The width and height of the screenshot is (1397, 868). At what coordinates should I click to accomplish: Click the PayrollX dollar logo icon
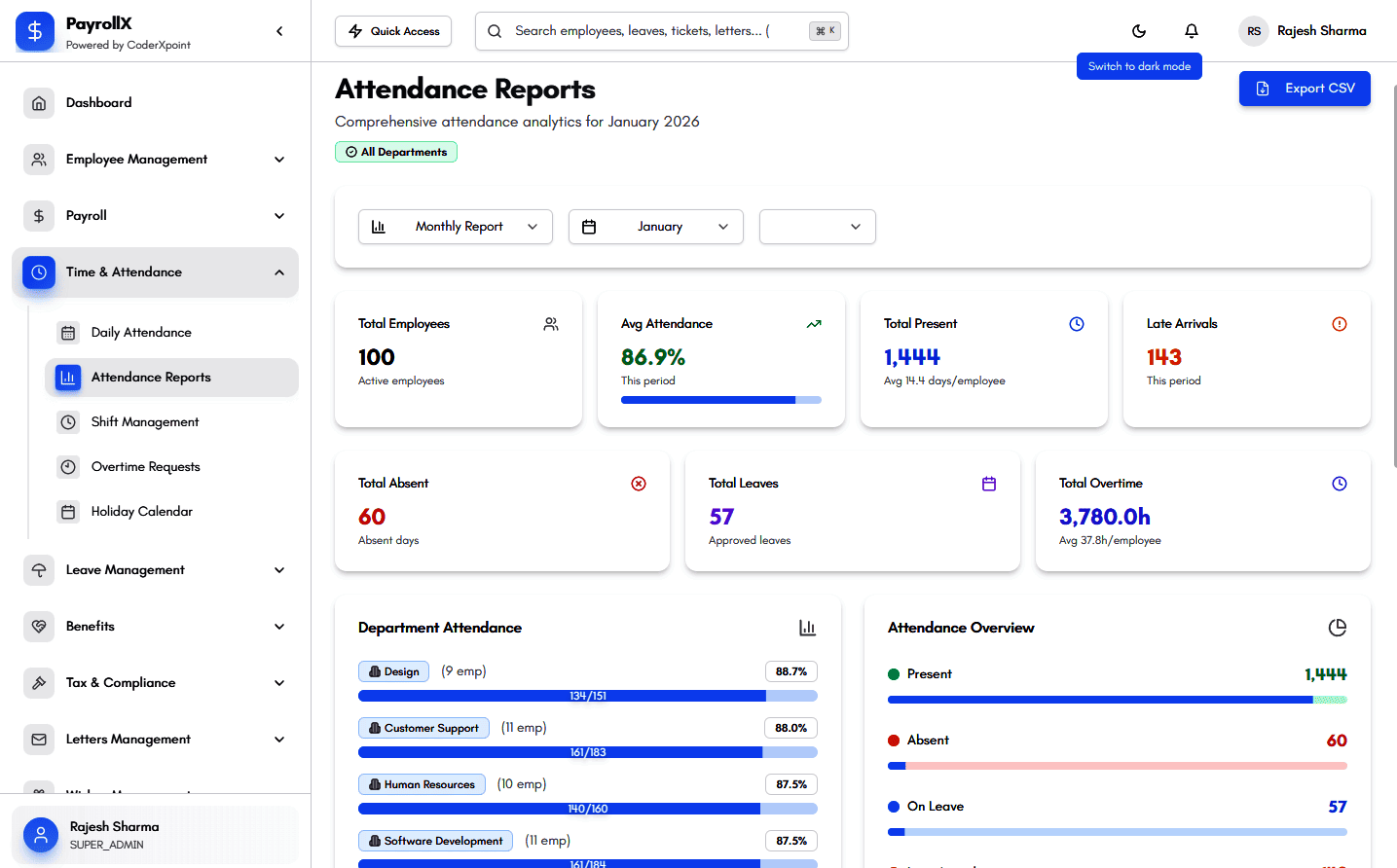pos(35,31)
